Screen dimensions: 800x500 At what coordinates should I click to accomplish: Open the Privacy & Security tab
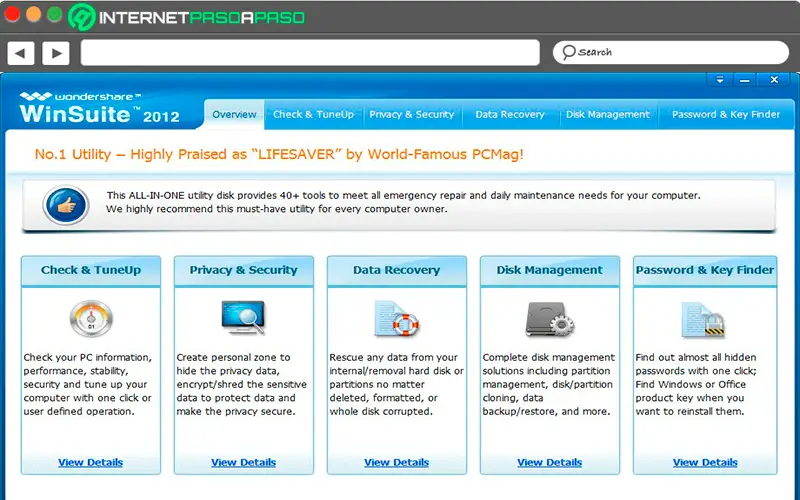point(412,114)
